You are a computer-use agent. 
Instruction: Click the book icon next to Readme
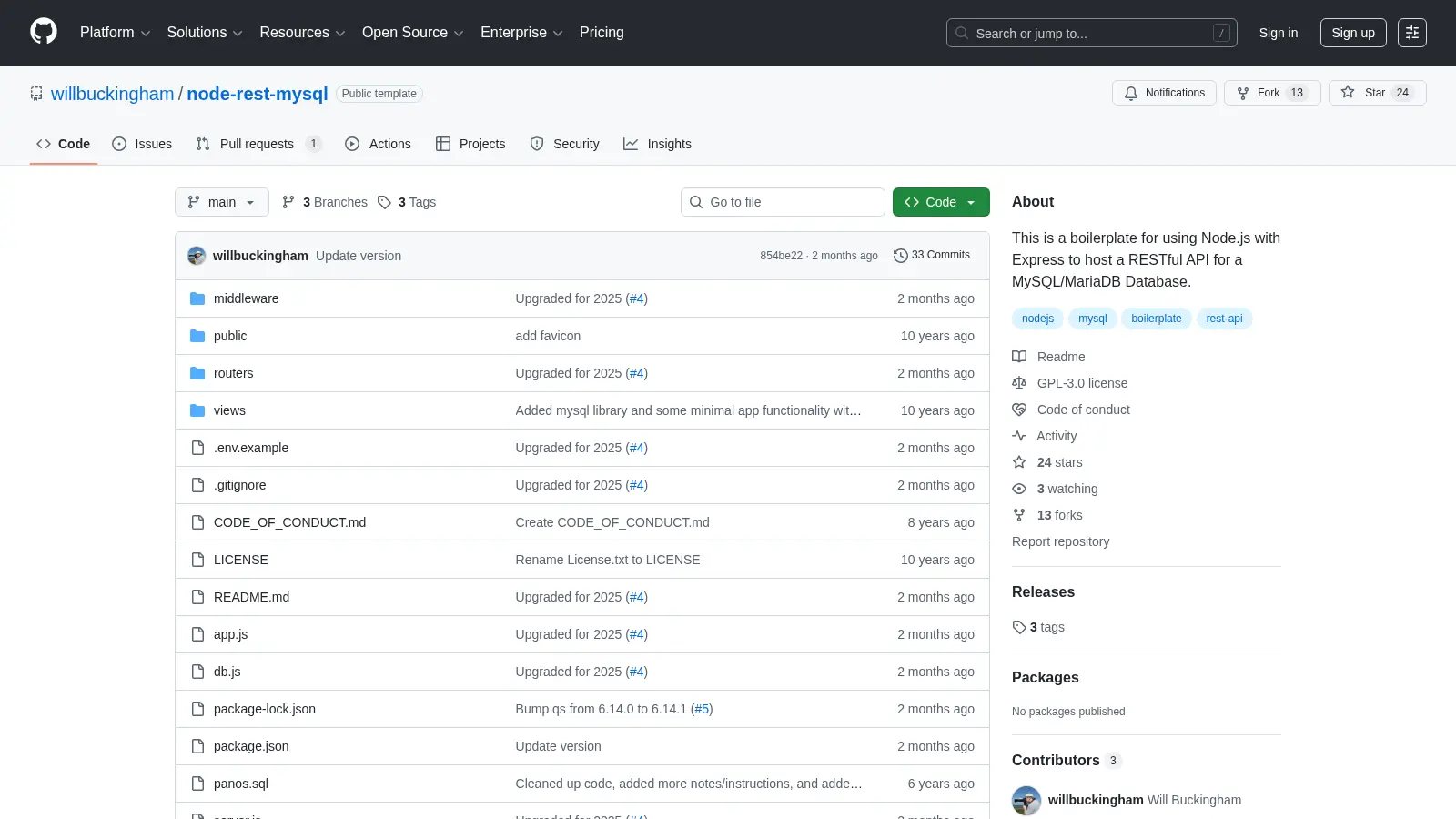click(1019, 357)
